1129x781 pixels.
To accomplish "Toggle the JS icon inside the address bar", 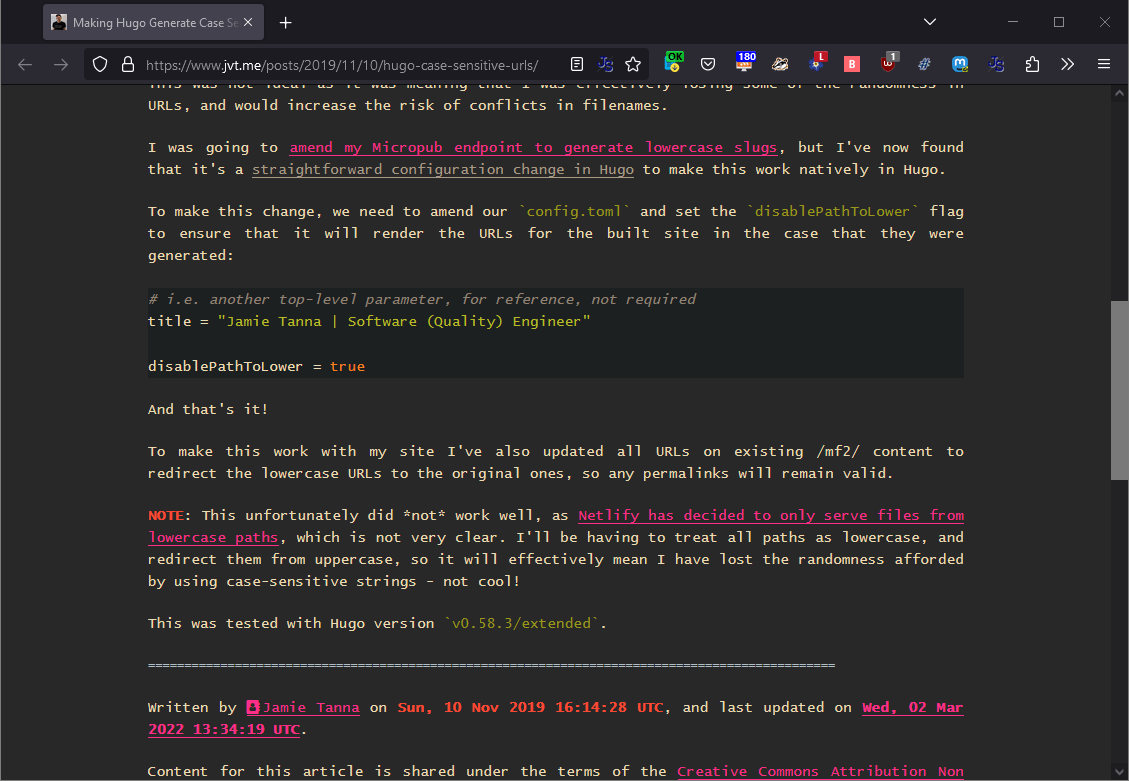I will (605, 65).
